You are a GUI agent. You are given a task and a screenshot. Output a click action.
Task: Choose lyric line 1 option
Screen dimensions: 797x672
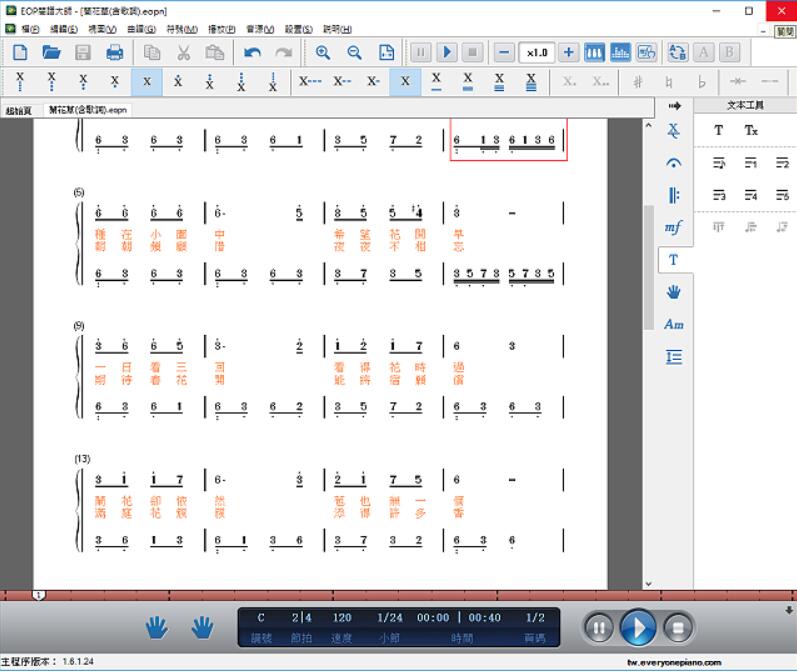751,163
